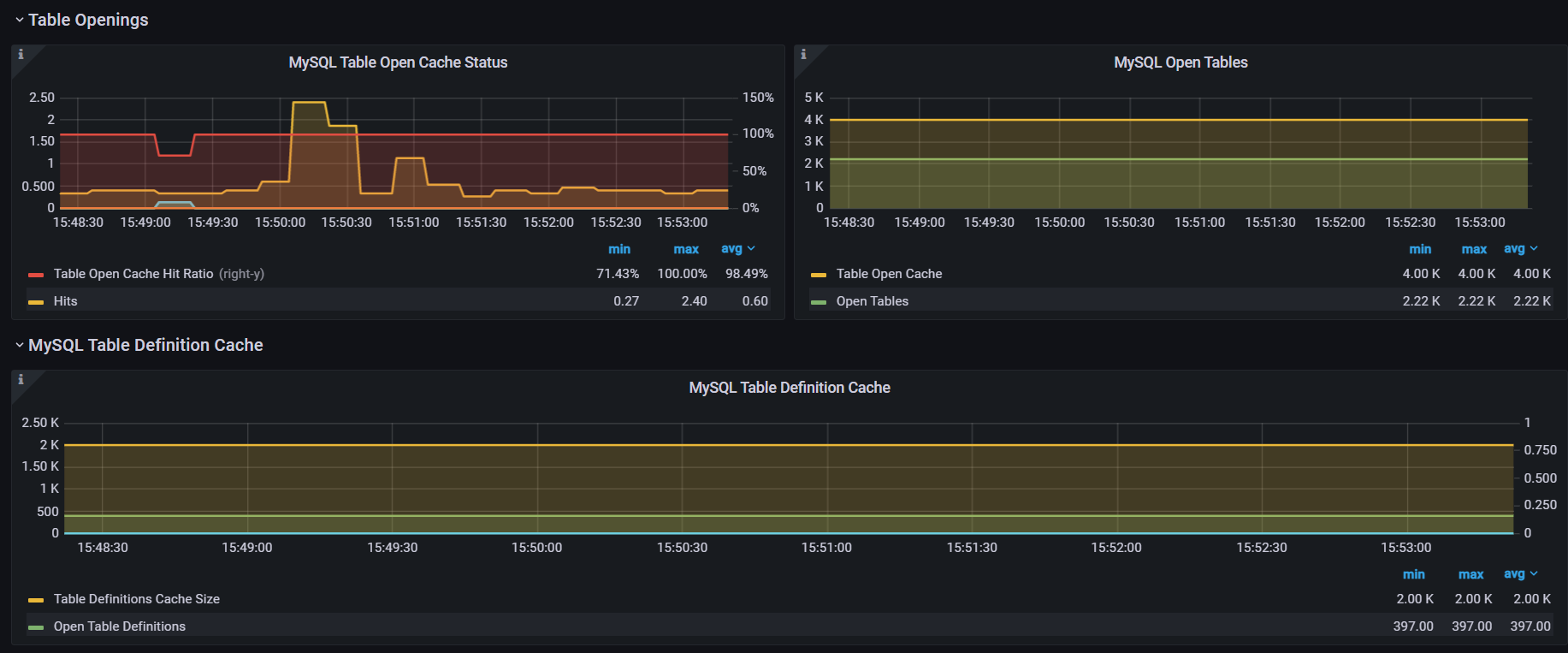Sort Cache Status legend by max column

[686, 249]
